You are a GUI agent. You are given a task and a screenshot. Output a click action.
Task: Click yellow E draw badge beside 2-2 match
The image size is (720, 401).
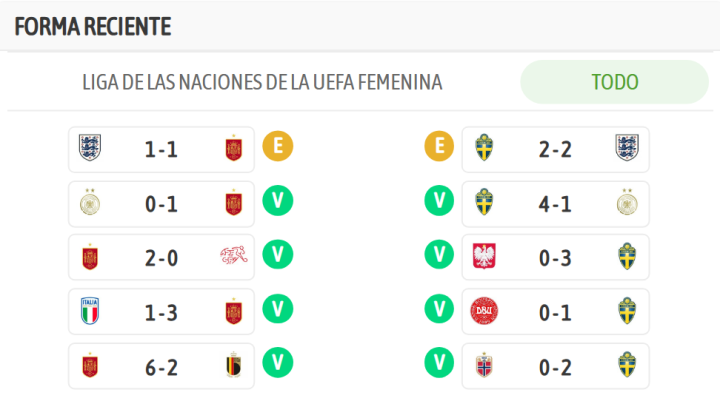[x=438, y=147]
